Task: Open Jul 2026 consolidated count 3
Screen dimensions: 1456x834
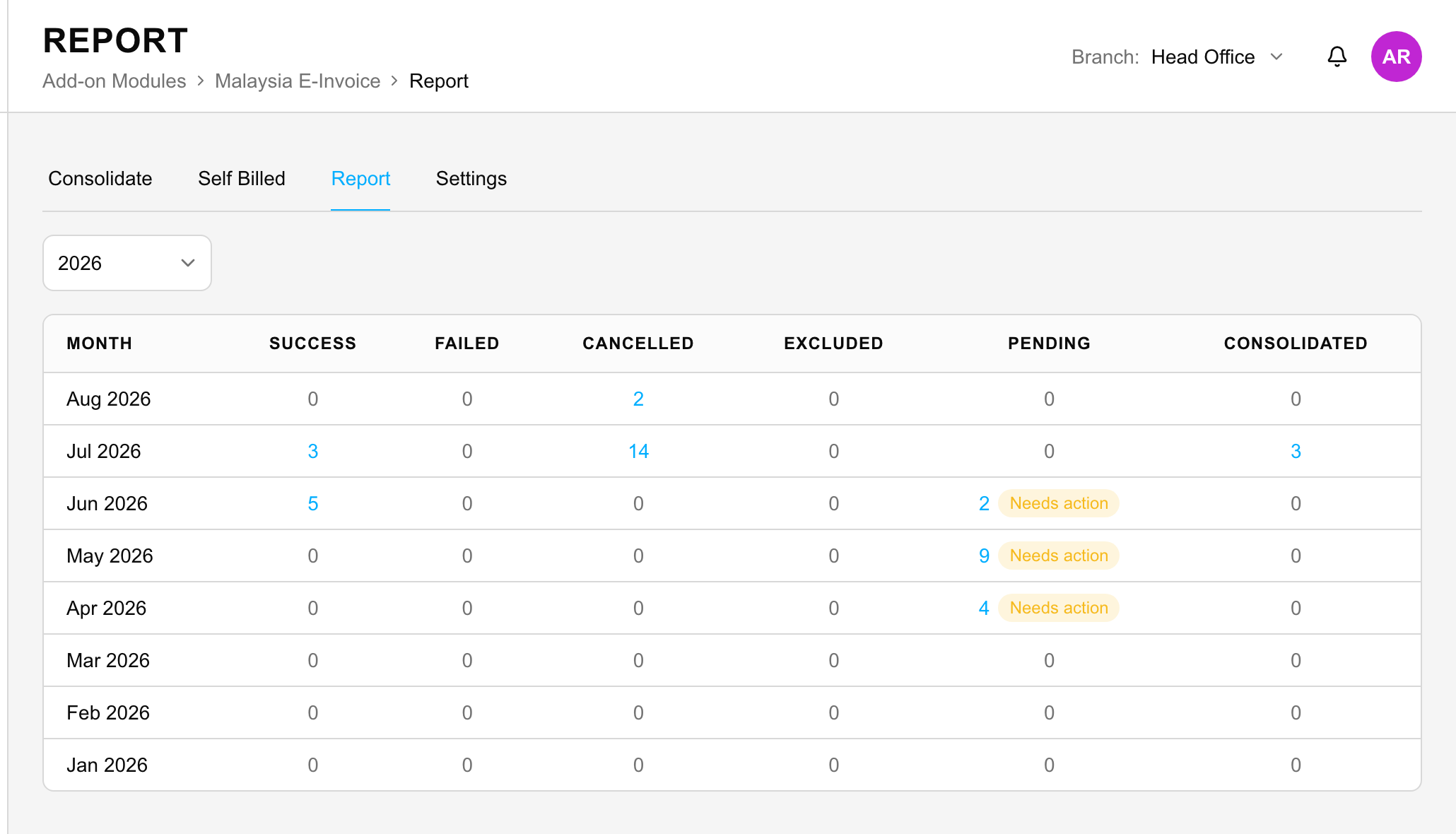Action: pyautogui.click(x=1296, y=451)
